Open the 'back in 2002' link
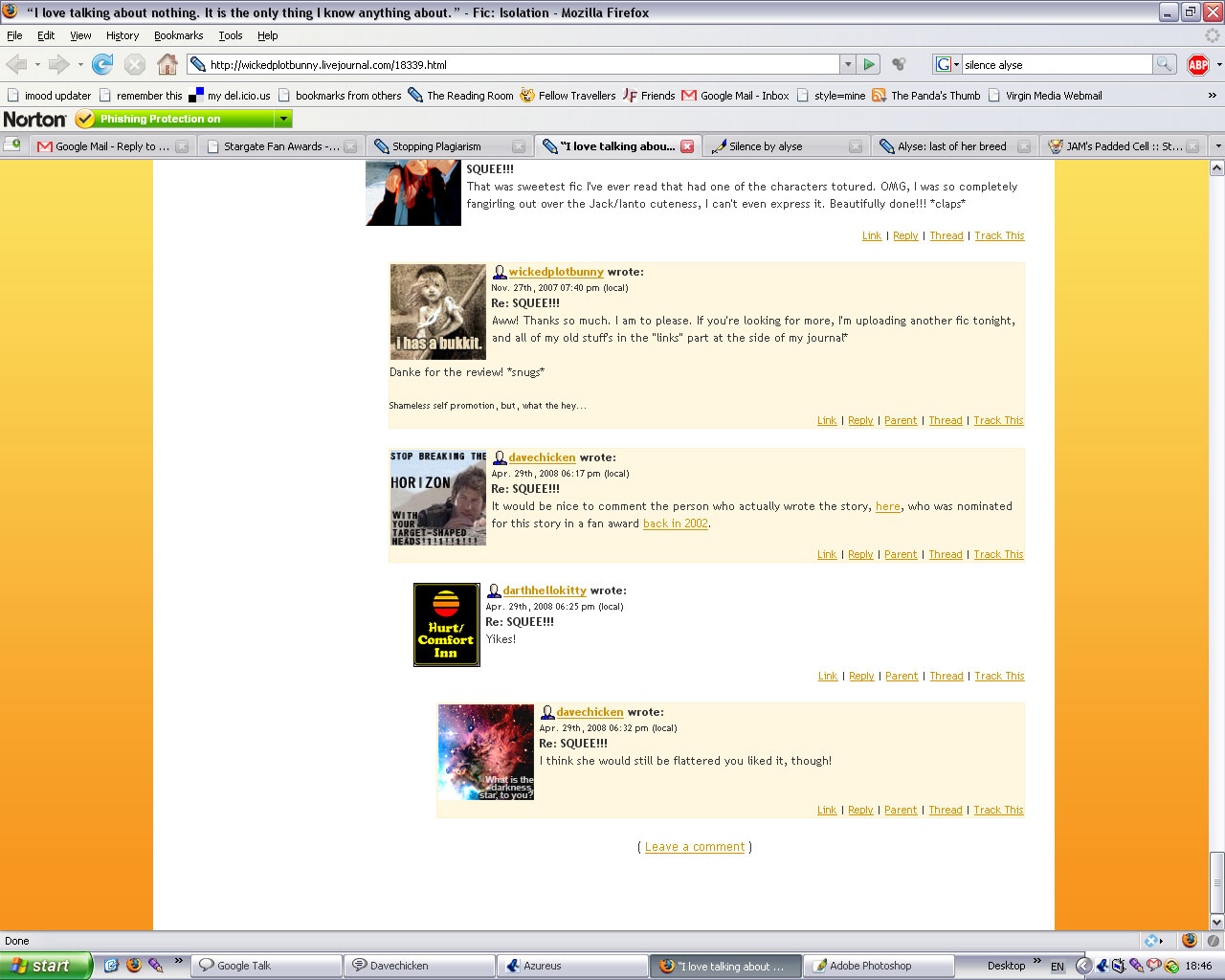This screenshot has height=980, width=1225. click(x=676, y=523)
